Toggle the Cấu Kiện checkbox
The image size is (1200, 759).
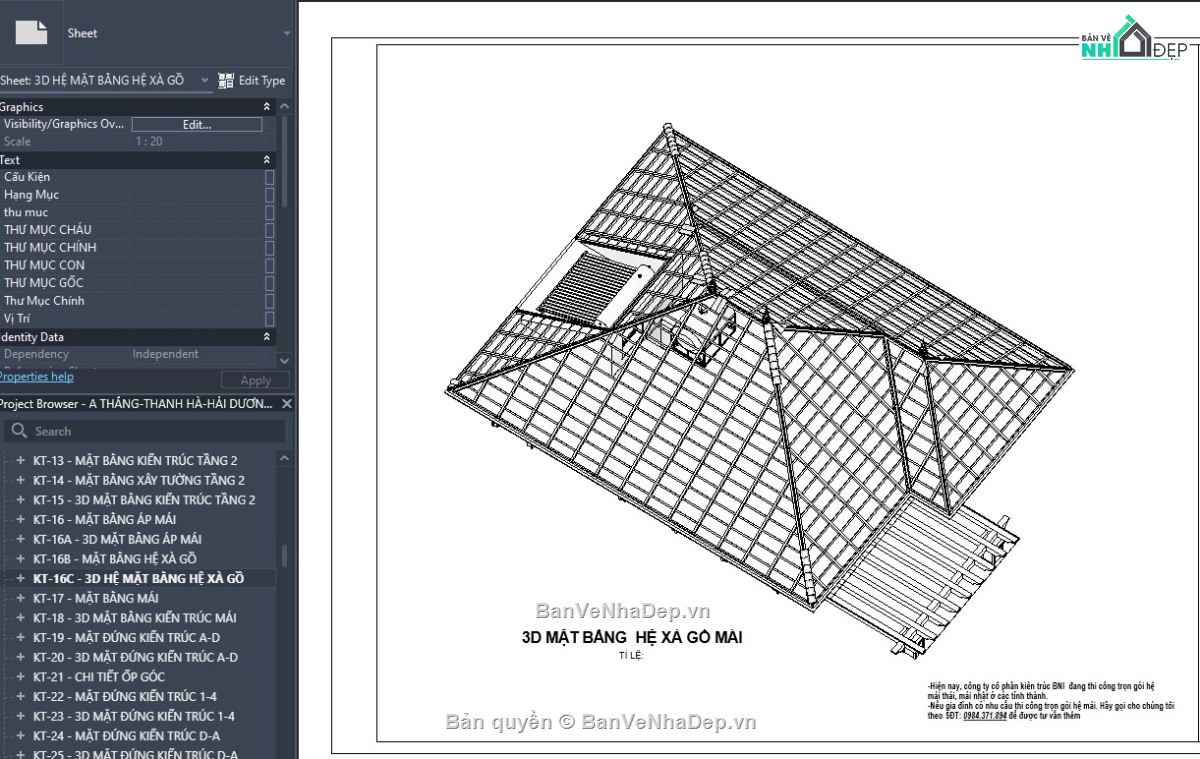point(269,177)
